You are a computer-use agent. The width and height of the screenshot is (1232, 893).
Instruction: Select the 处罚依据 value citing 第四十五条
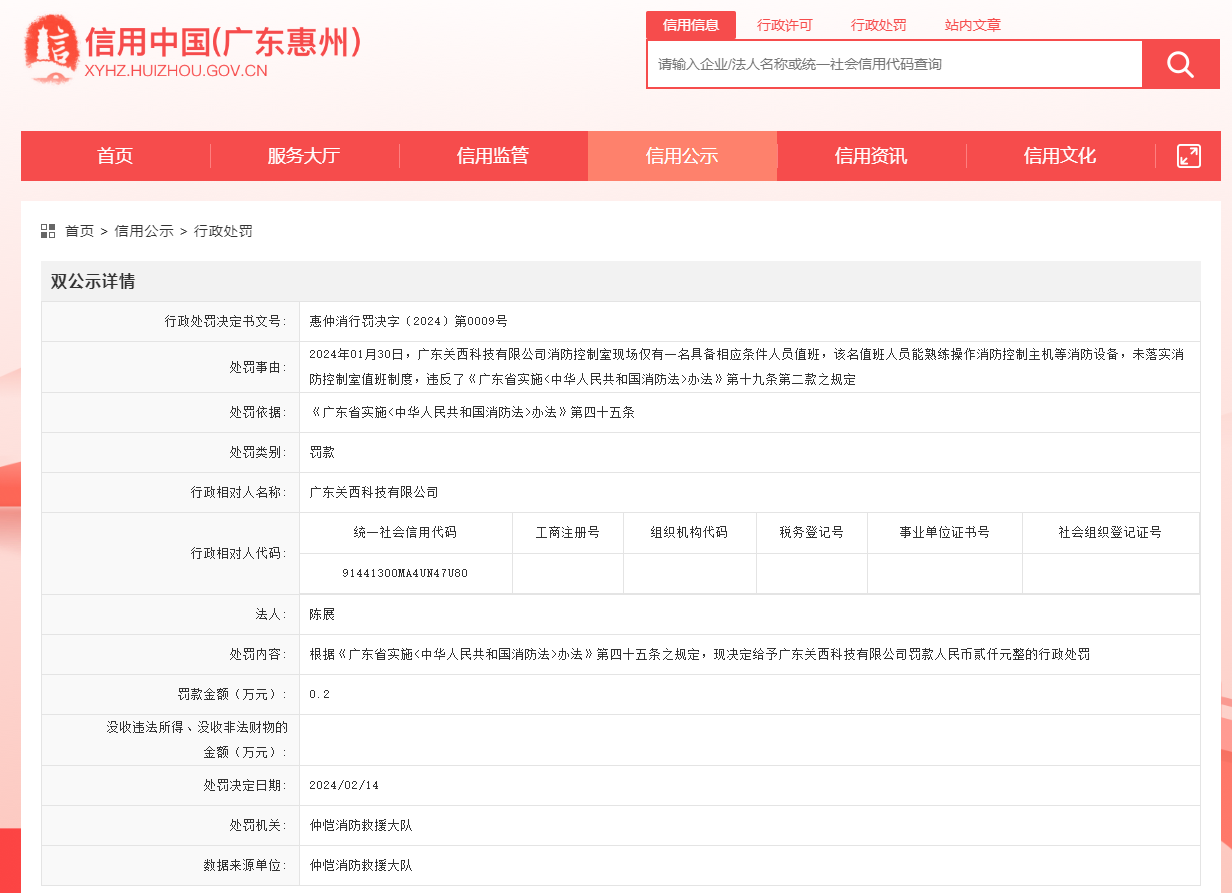pyautogui.click(x=472, y=412)
